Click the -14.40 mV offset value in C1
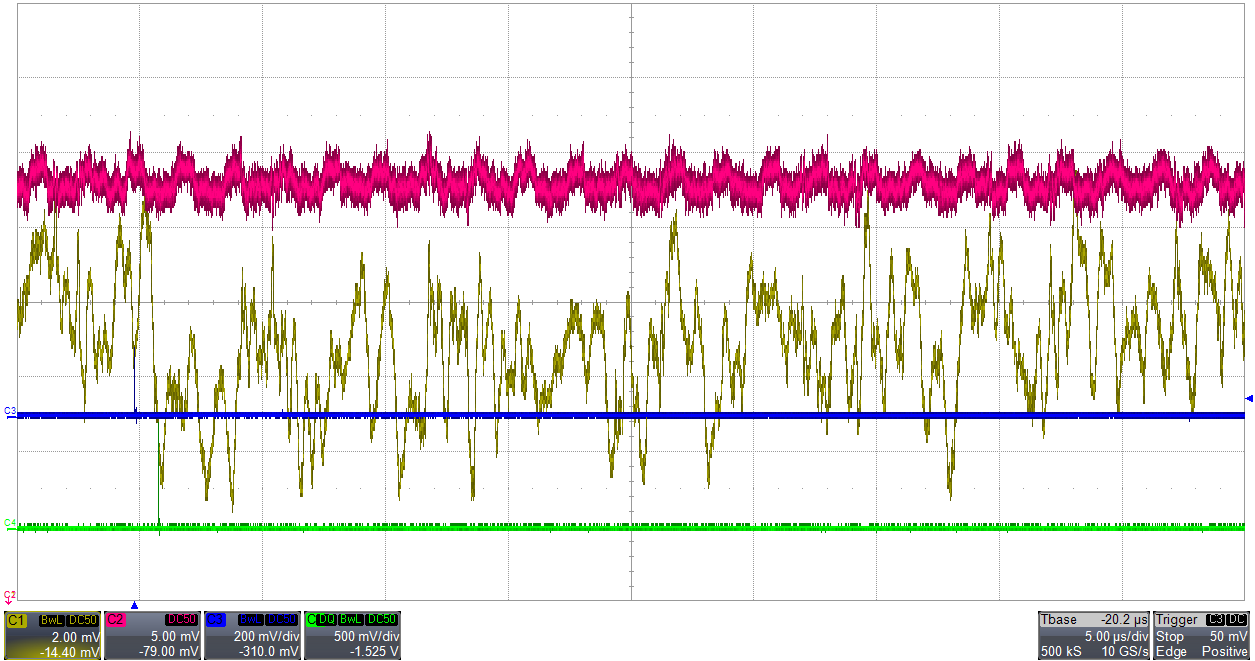The width and height of the screenshot is (1255, 661). [70, 652]
